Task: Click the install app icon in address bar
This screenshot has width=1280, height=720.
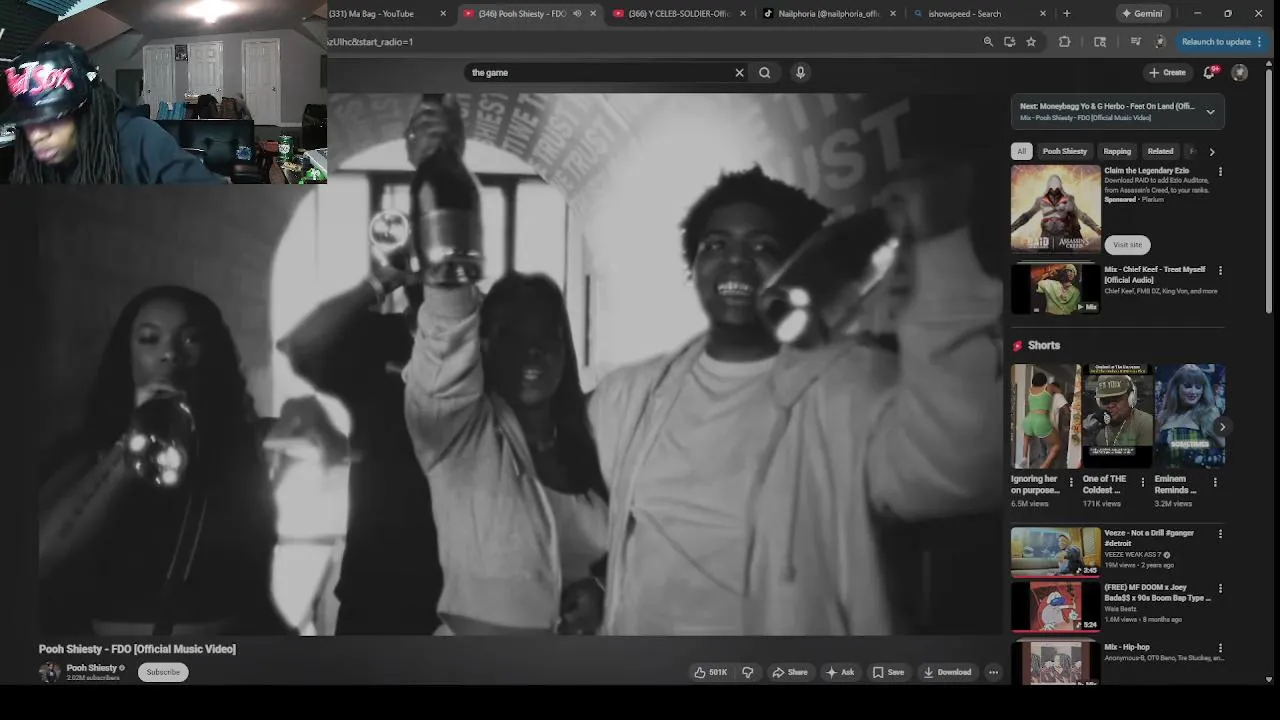Action: click(x=1009, y=42)
